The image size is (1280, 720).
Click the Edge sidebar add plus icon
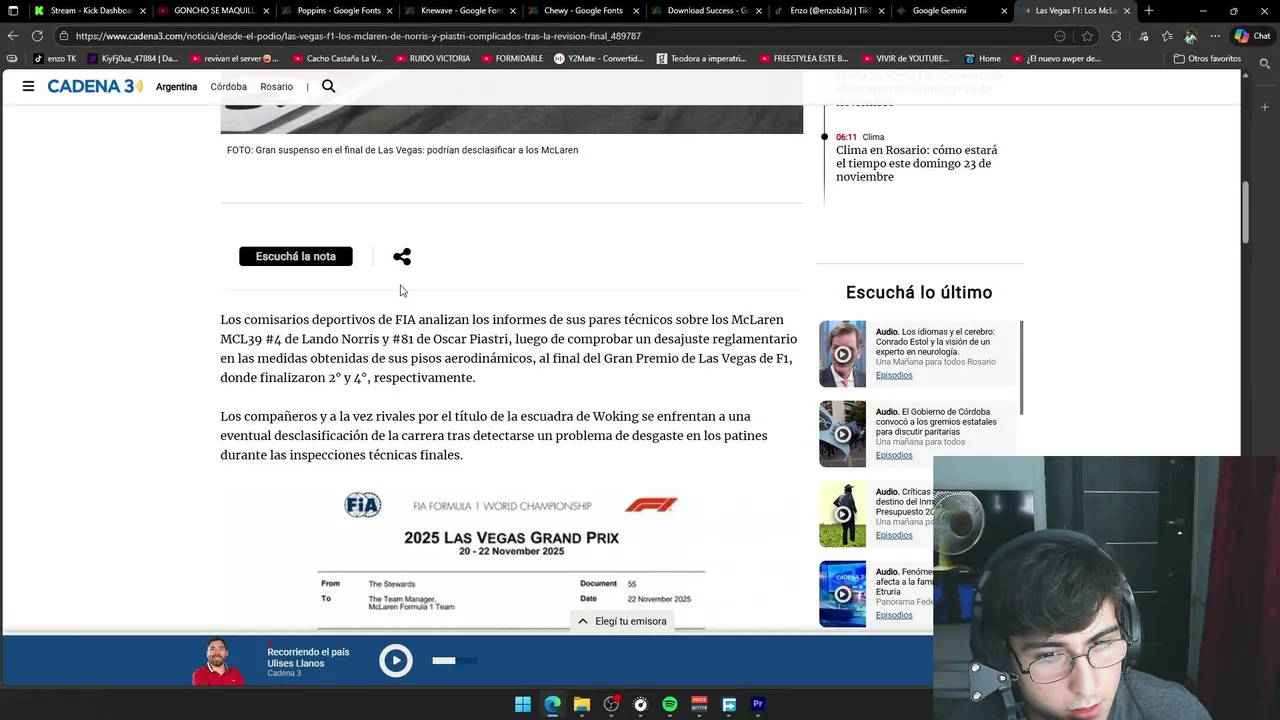1264,107
